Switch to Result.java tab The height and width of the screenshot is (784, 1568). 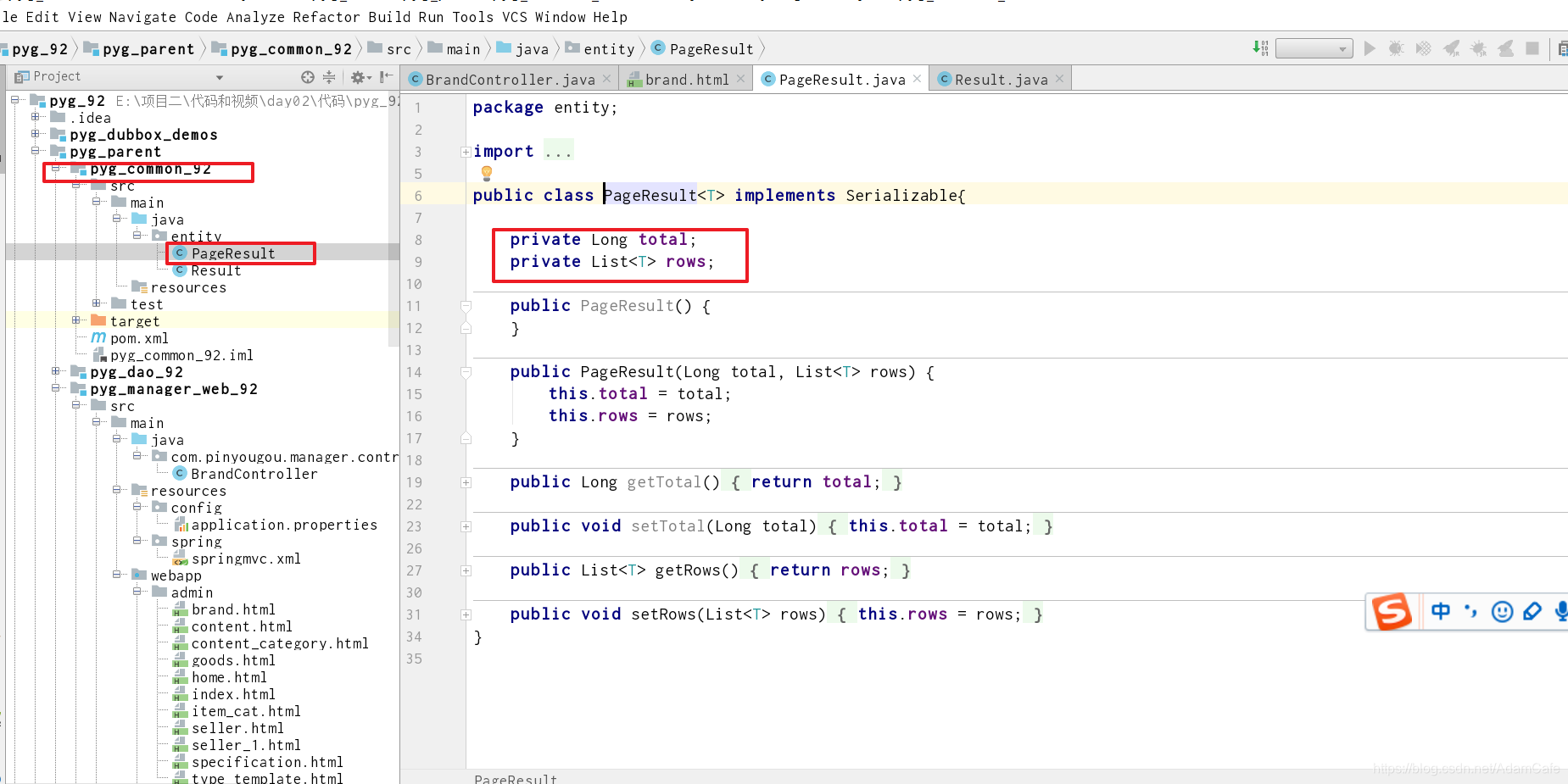click(1001, 80)
